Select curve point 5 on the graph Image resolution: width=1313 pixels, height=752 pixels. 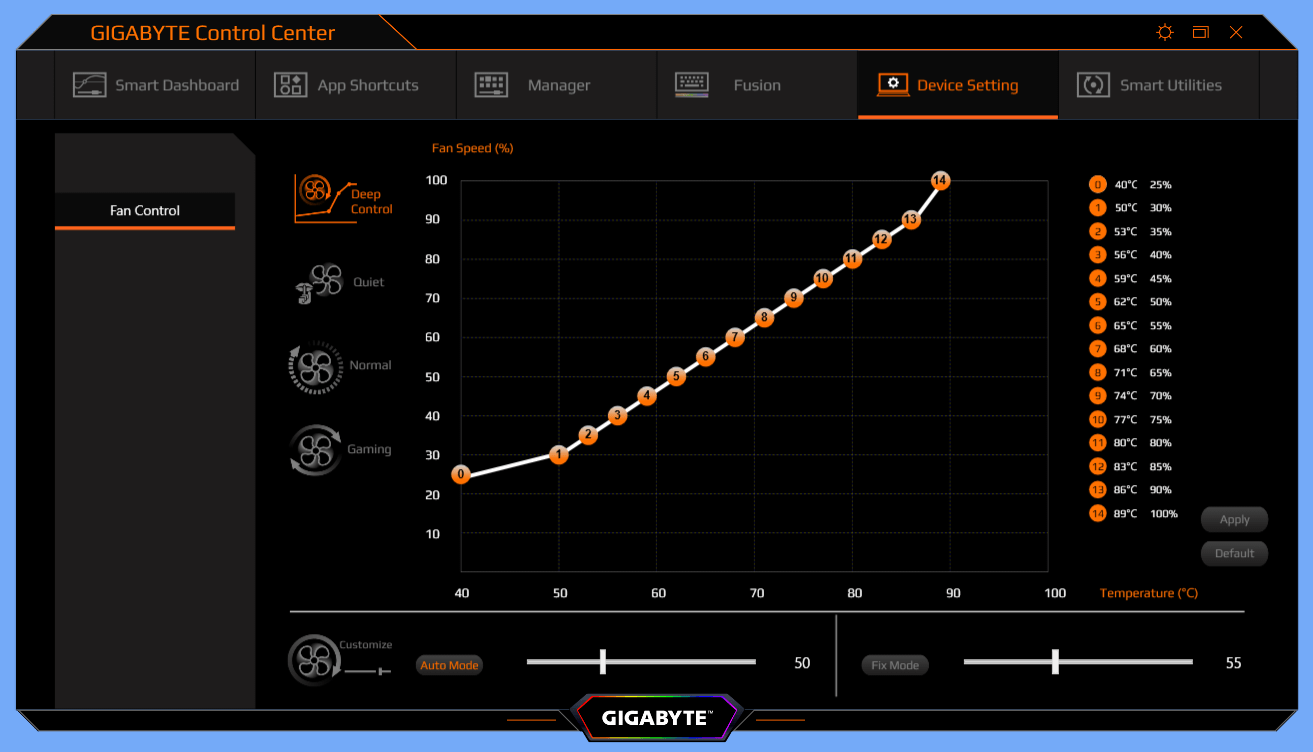point(676,376)
